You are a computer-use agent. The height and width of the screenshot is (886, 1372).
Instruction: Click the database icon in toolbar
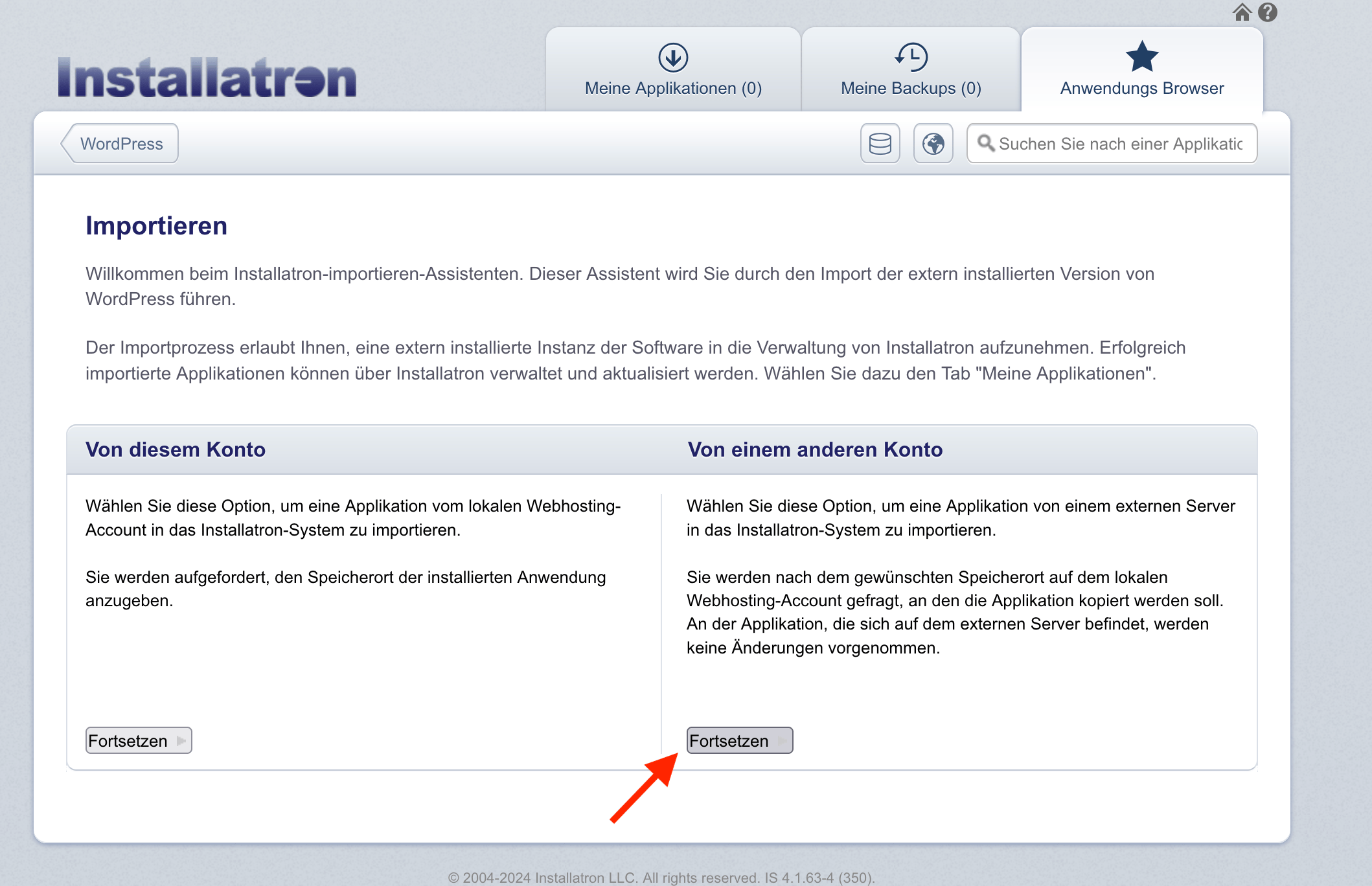880,144
